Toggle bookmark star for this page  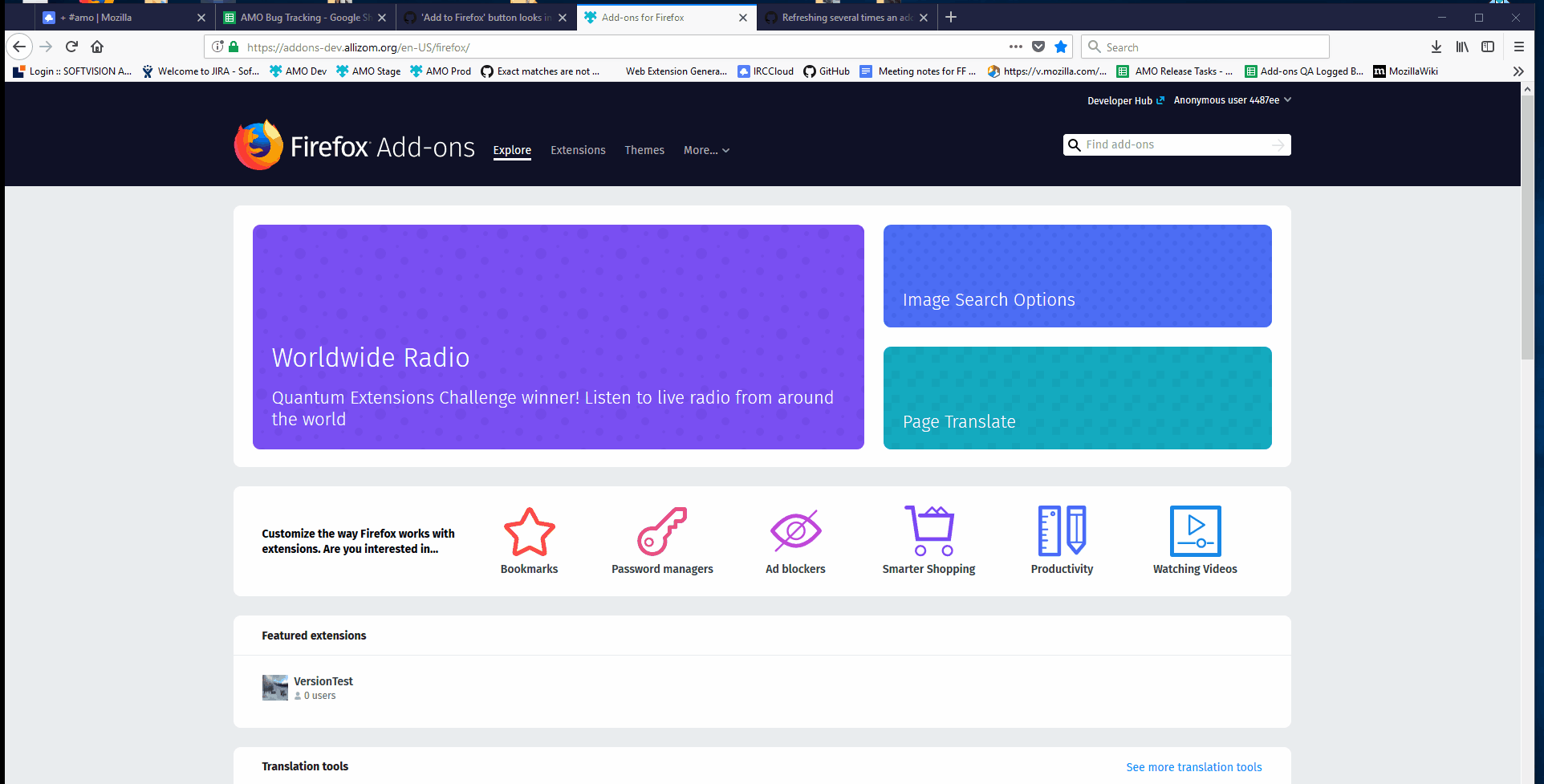point(1061,47)
